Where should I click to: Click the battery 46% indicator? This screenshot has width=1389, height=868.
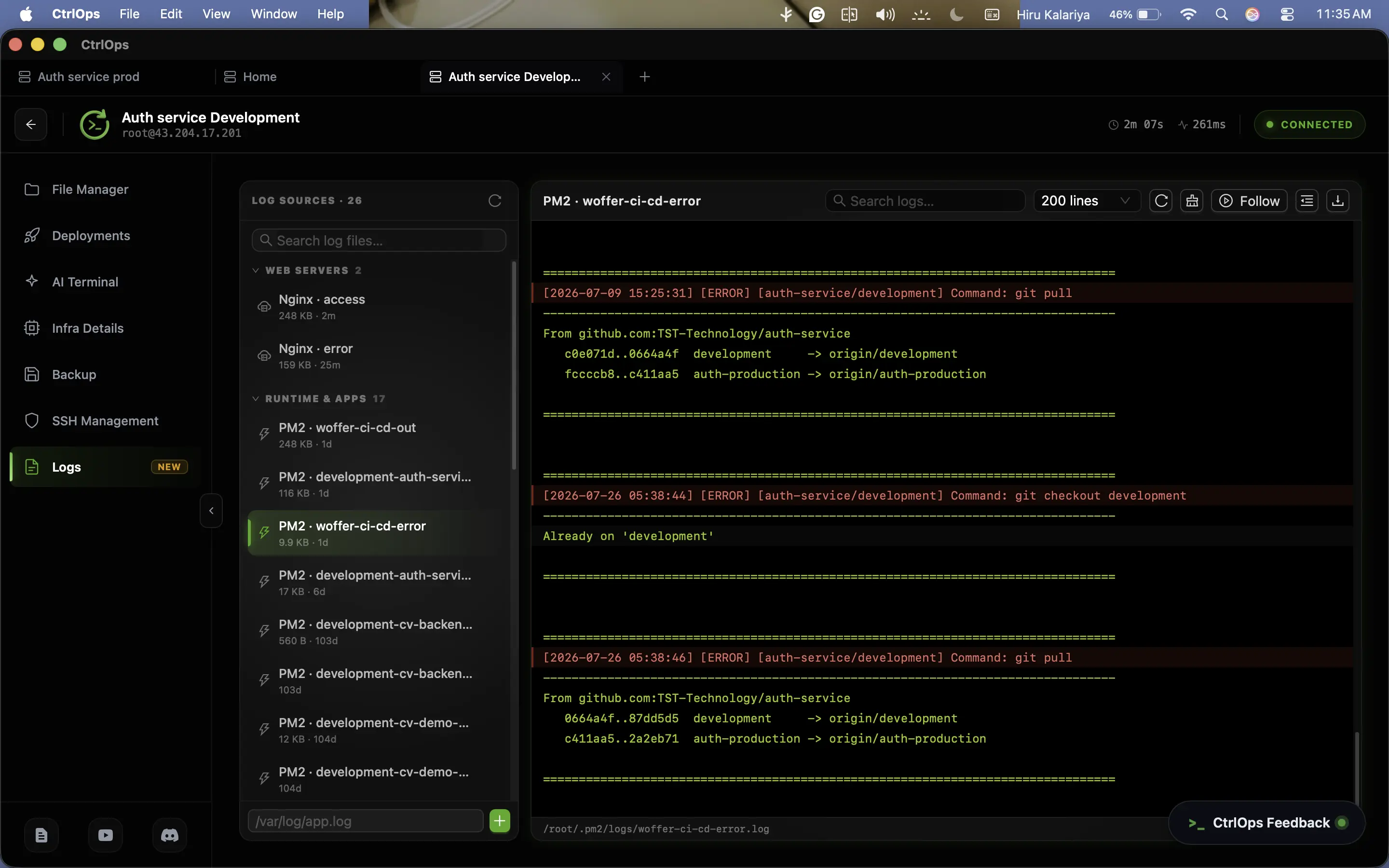(x=1135, y=14)
